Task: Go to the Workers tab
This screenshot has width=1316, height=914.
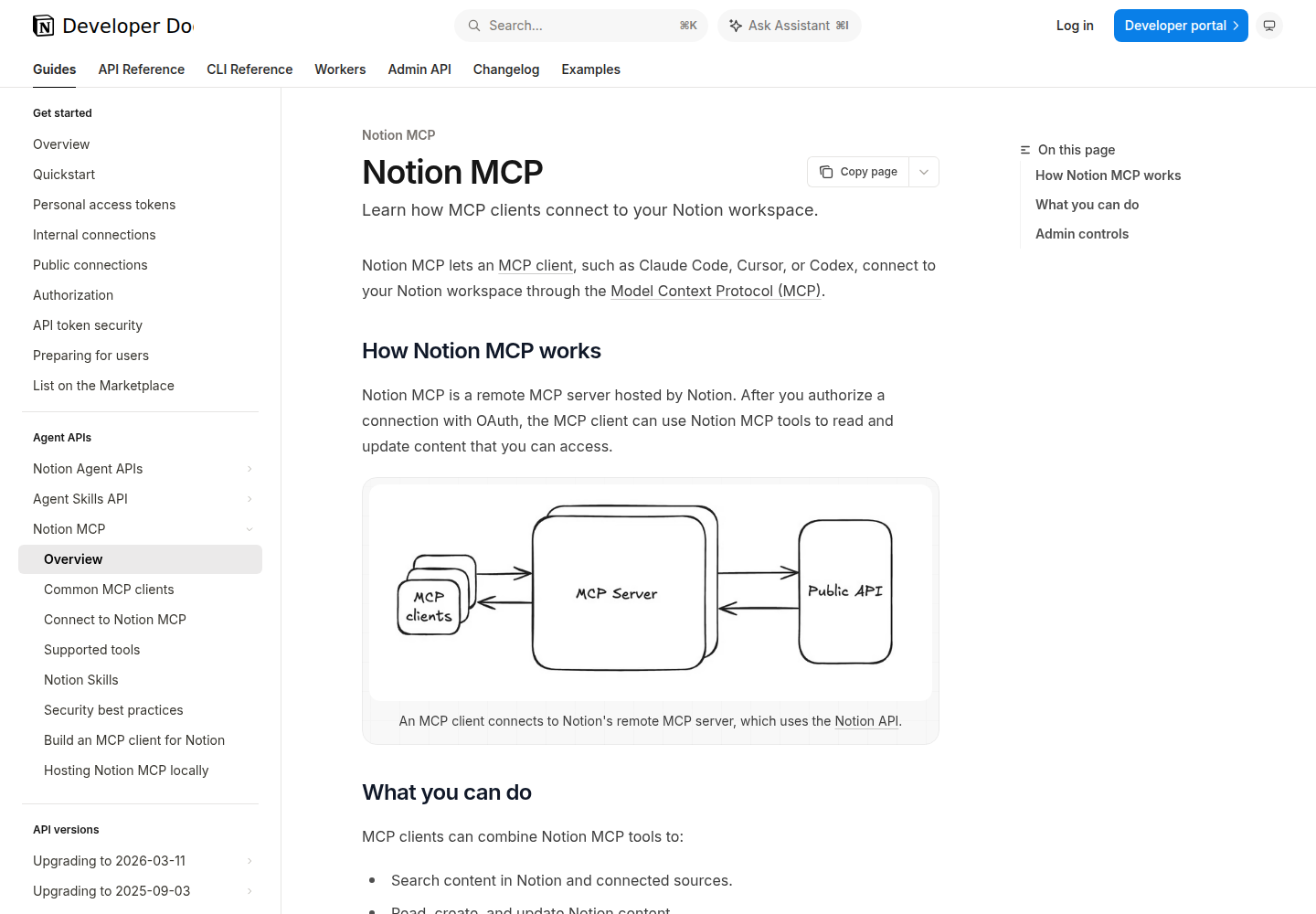Action: pyautogui.click(x=340, y=69)
